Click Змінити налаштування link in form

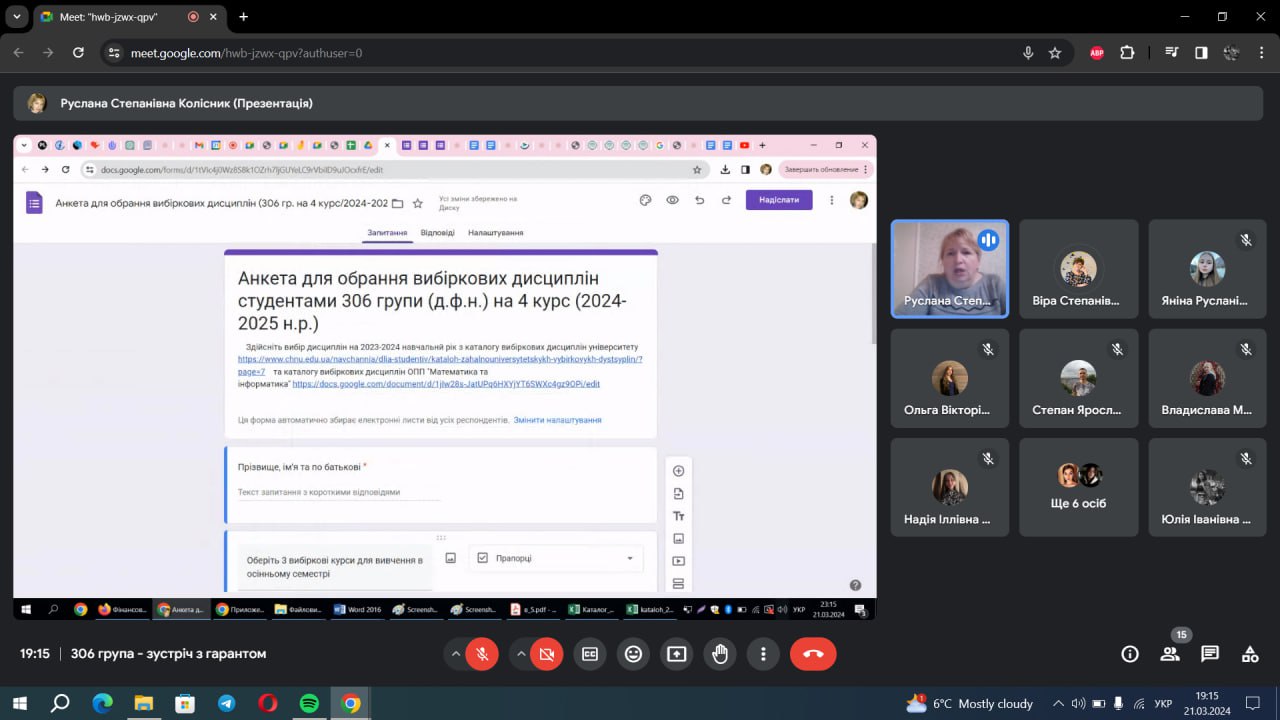[x=557, y=420]
